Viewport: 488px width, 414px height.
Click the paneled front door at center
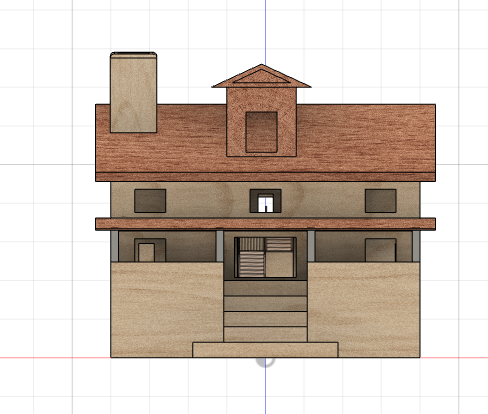click(x=265, y=257)
